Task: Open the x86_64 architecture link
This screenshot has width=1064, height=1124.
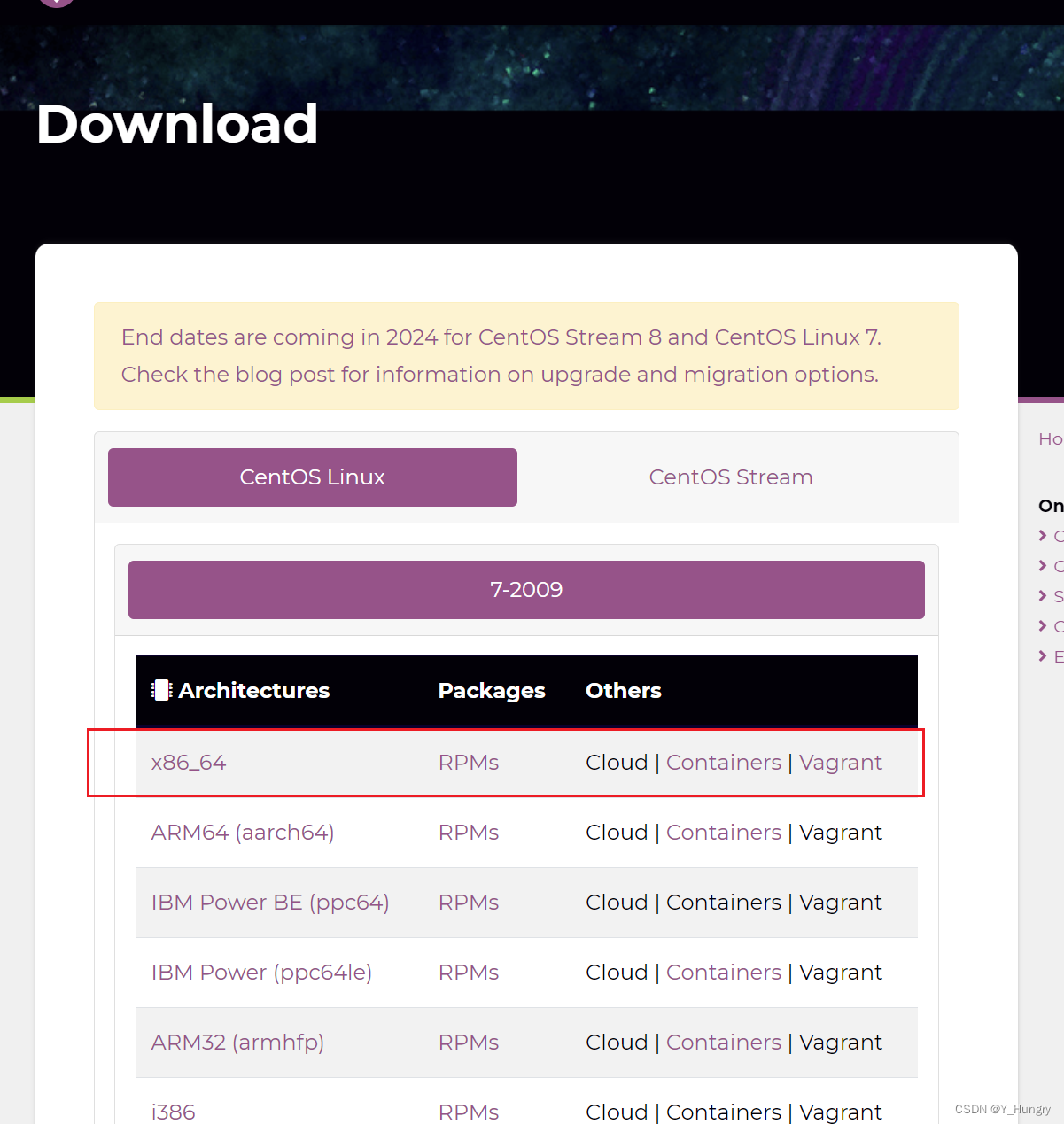Action: pos(189,763)
